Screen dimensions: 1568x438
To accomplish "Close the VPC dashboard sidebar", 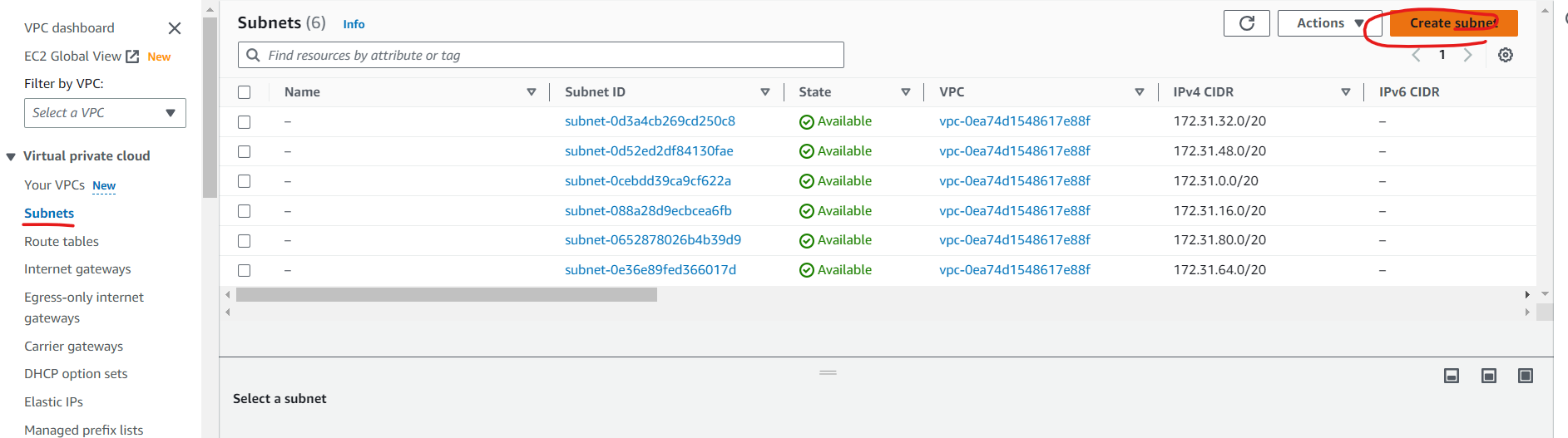I will tap(175, 28).
